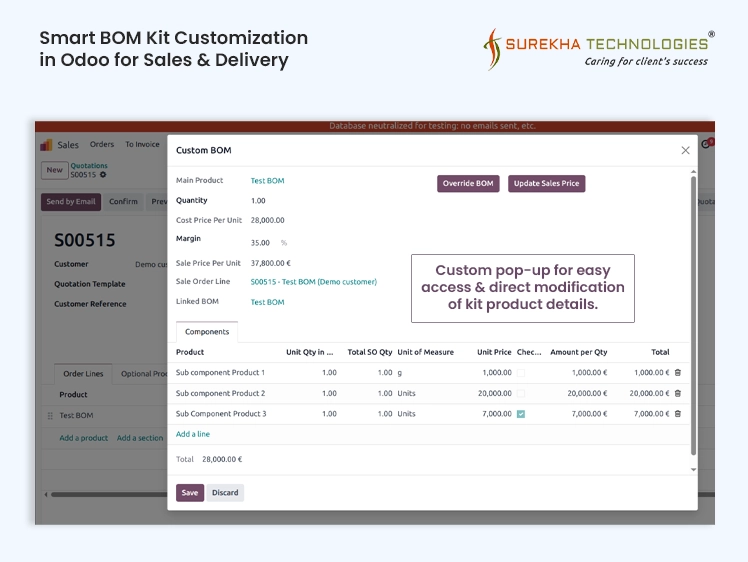Remove Sub Component Product 3 with trash icon
The width and height of the screenshot is (748, 562).
(677, 413)
